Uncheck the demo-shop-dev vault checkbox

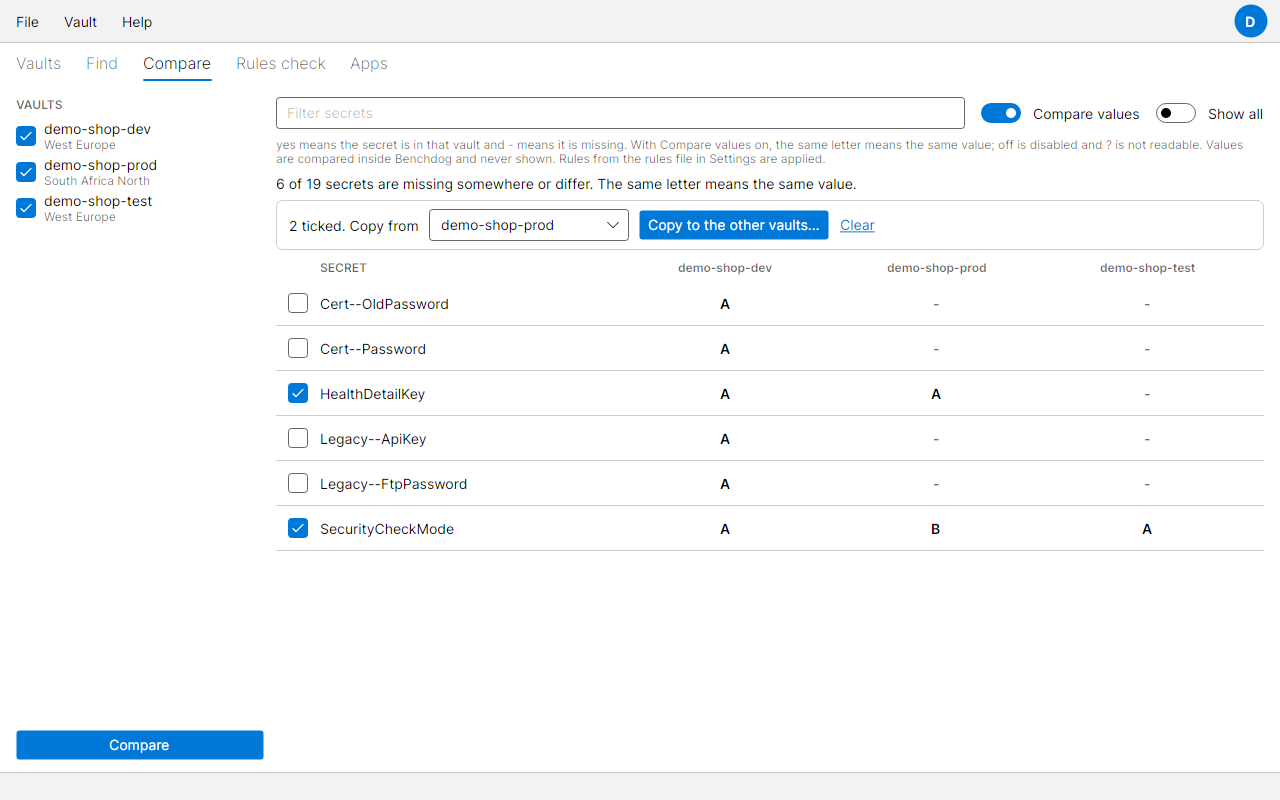[x=26, y=136]
